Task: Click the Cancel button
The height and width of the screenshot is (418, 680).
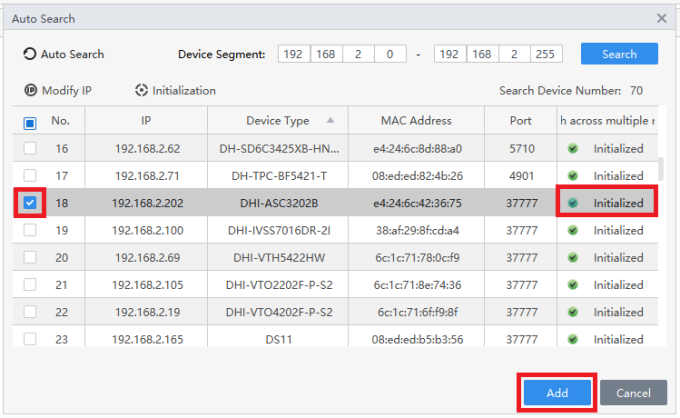Action: 633,392
